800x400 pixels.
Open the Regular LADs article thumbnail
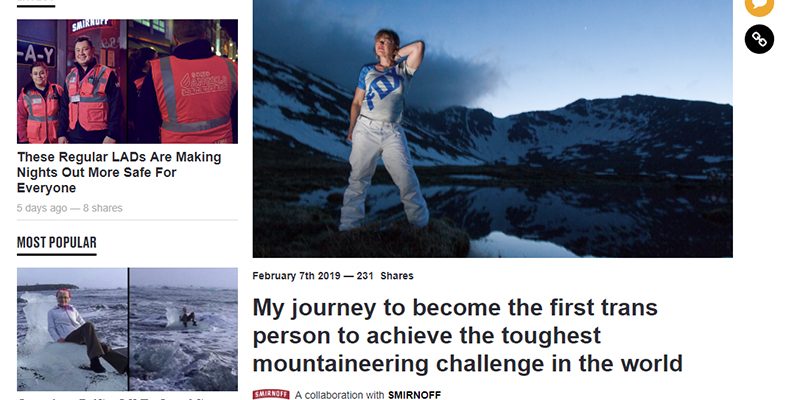tap(127, 81)
